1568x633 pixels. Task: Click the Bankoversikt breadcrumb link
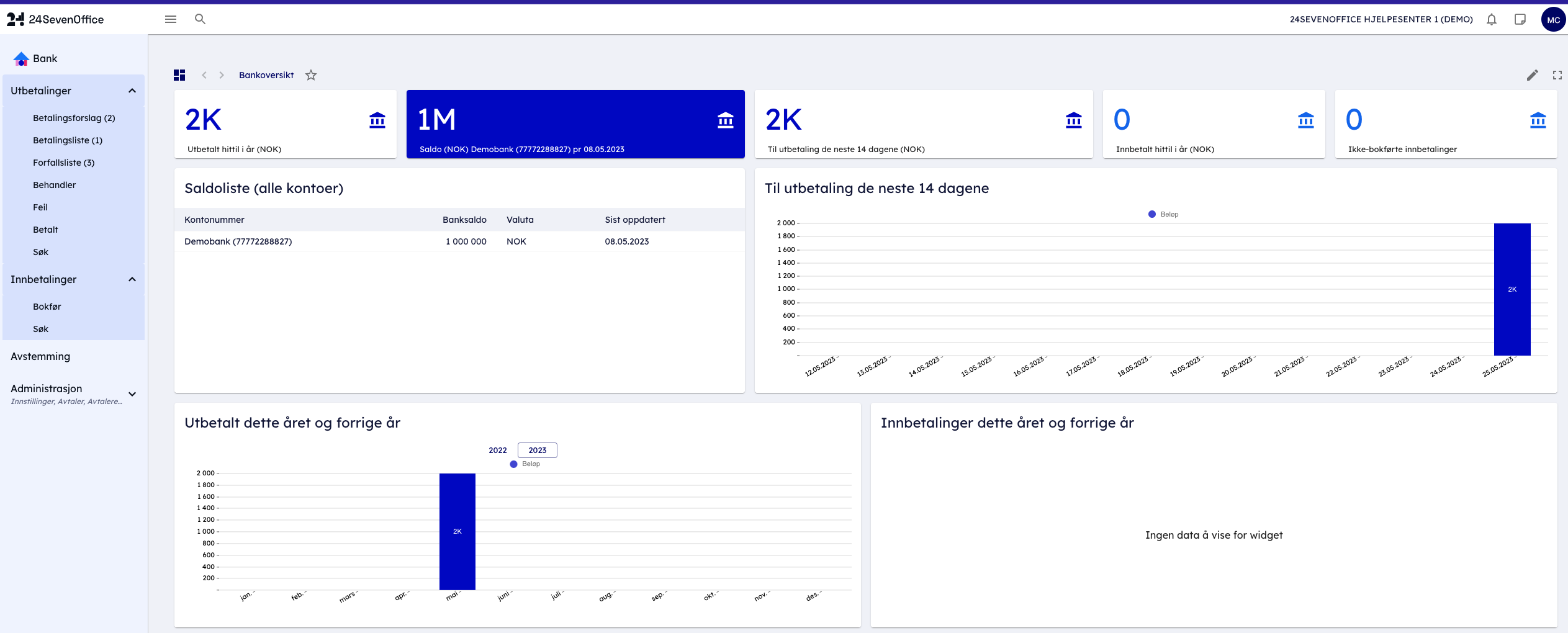(x=266, y=75)
